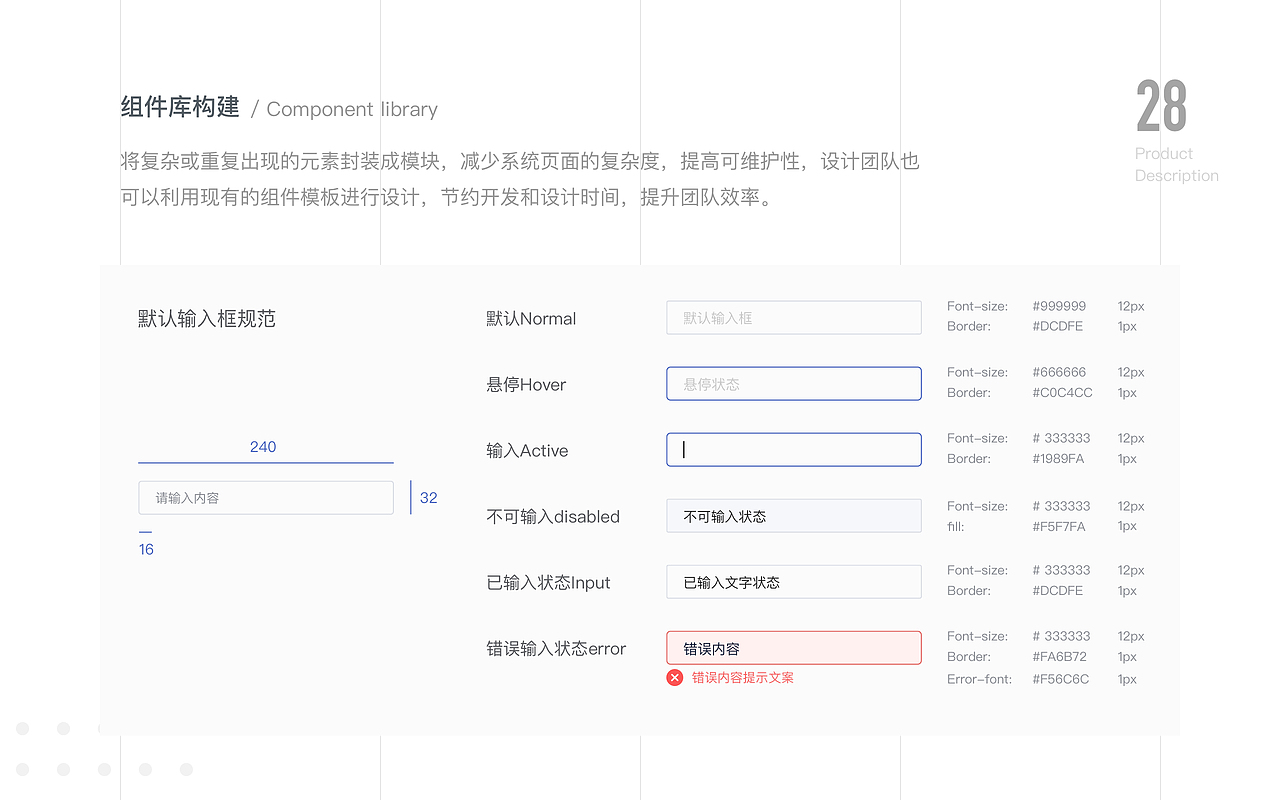Viewport: 1280px width, 800px height.
Task: Click the 输入Active label
Action: (527, 451)
